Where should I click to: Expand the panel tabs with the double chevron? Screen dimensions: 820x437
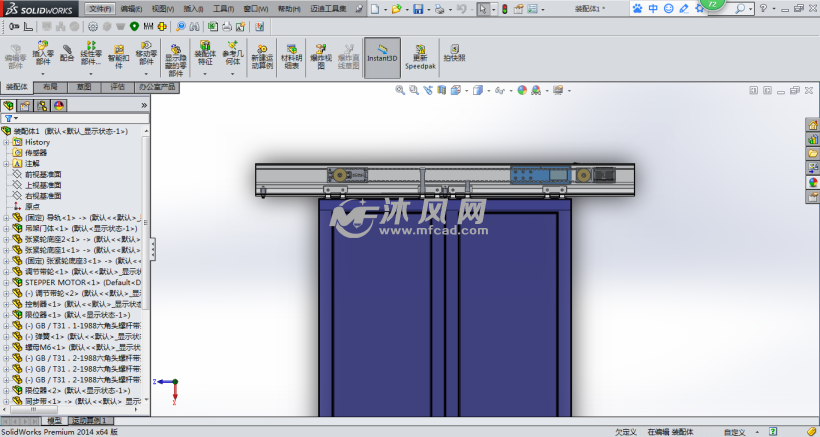point(144,106)
